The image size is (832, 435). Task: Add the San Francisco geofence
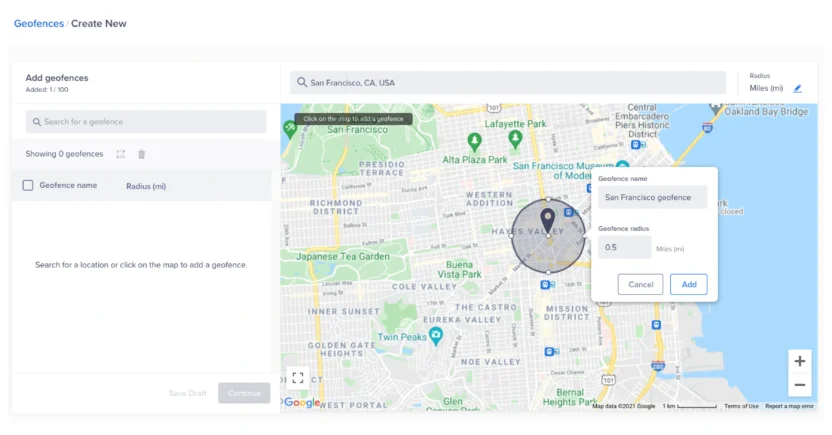point(689,284)
